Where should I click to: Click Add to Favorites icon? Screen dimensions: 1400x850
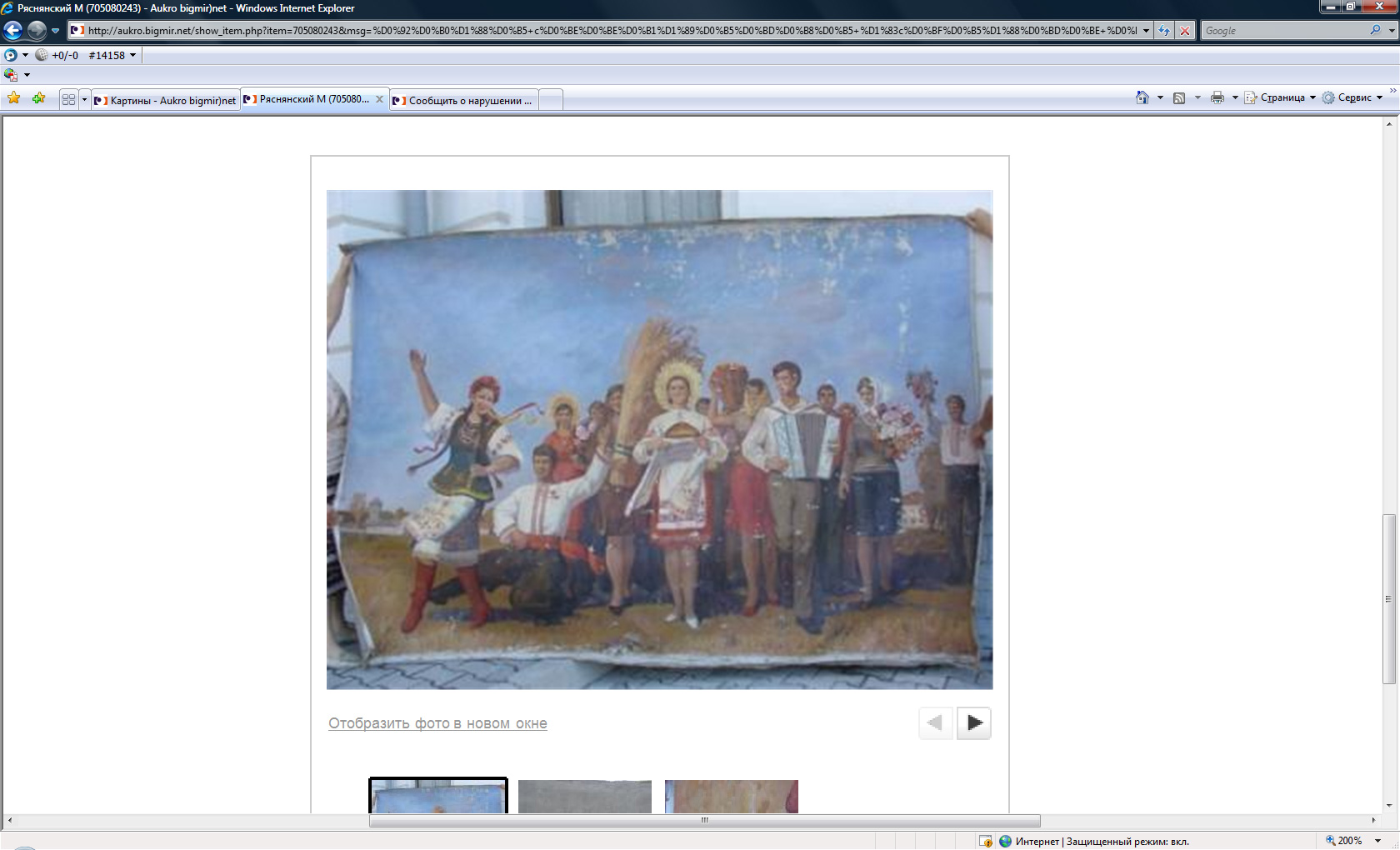(38, 98)
